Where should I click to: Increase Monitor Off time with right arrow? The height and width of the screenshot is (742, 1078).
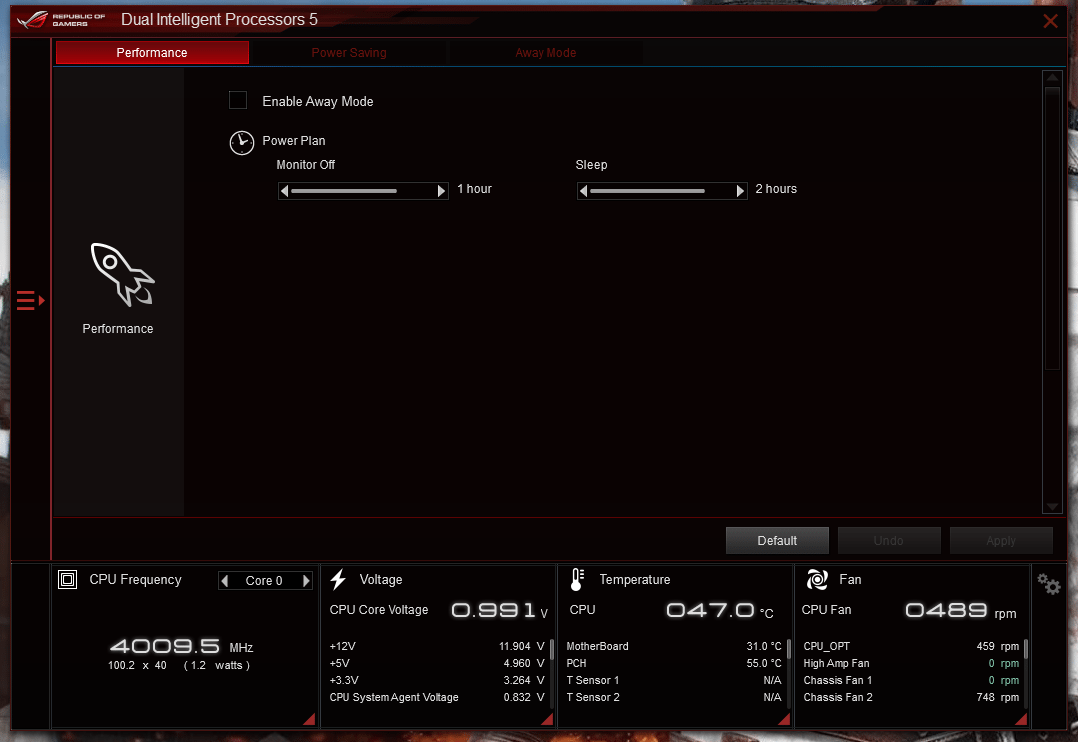(x=441, y=191)
